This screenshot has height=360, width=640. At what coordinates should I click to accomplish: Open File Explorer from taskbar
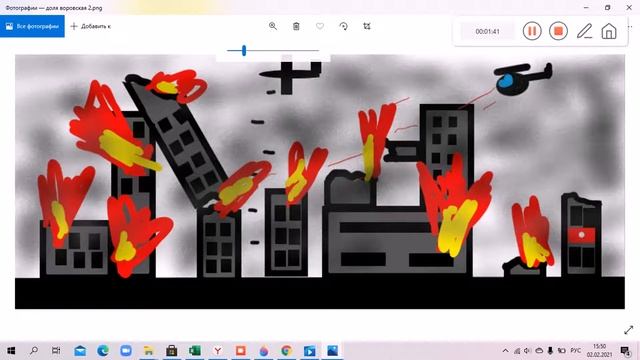149,351
